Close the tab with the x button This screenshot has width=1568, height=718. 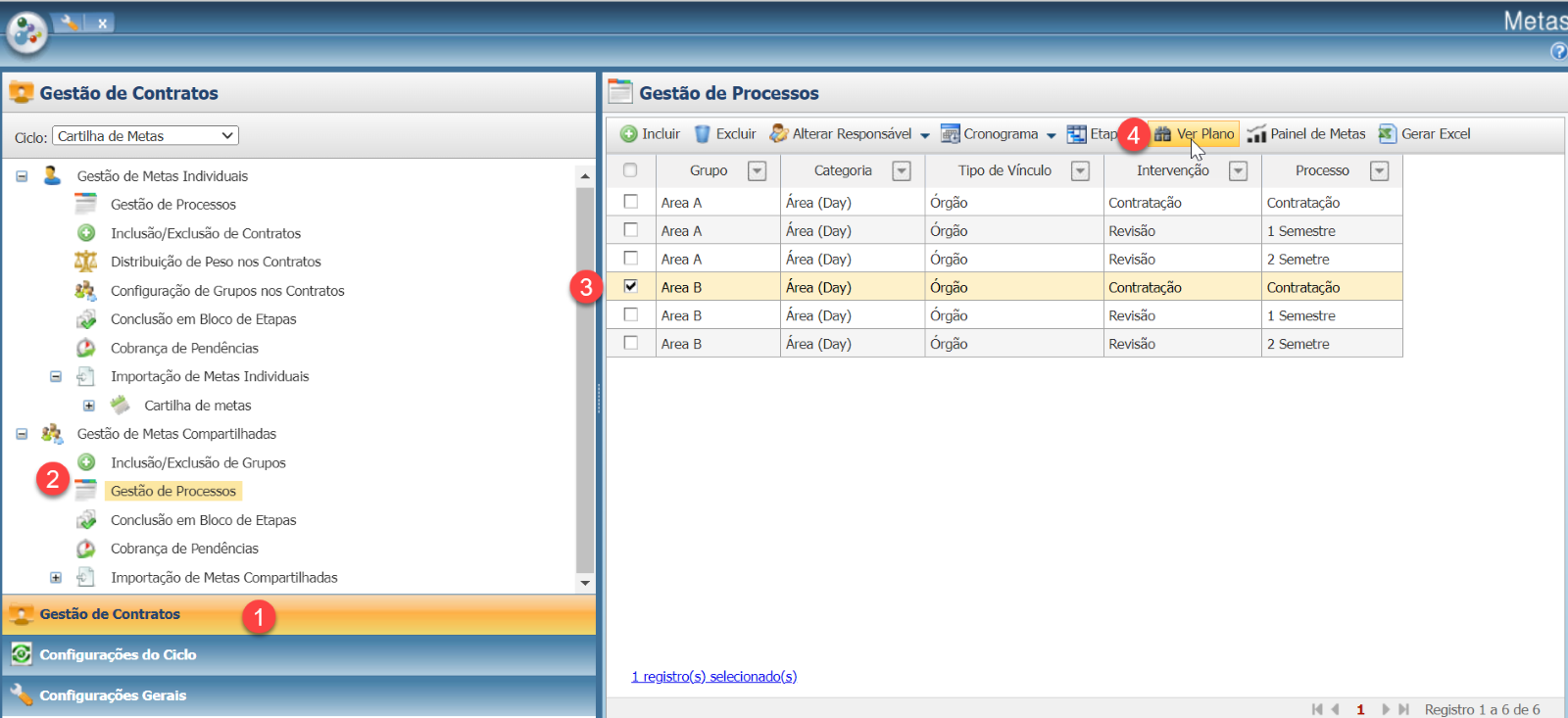[x=102, y=23]
